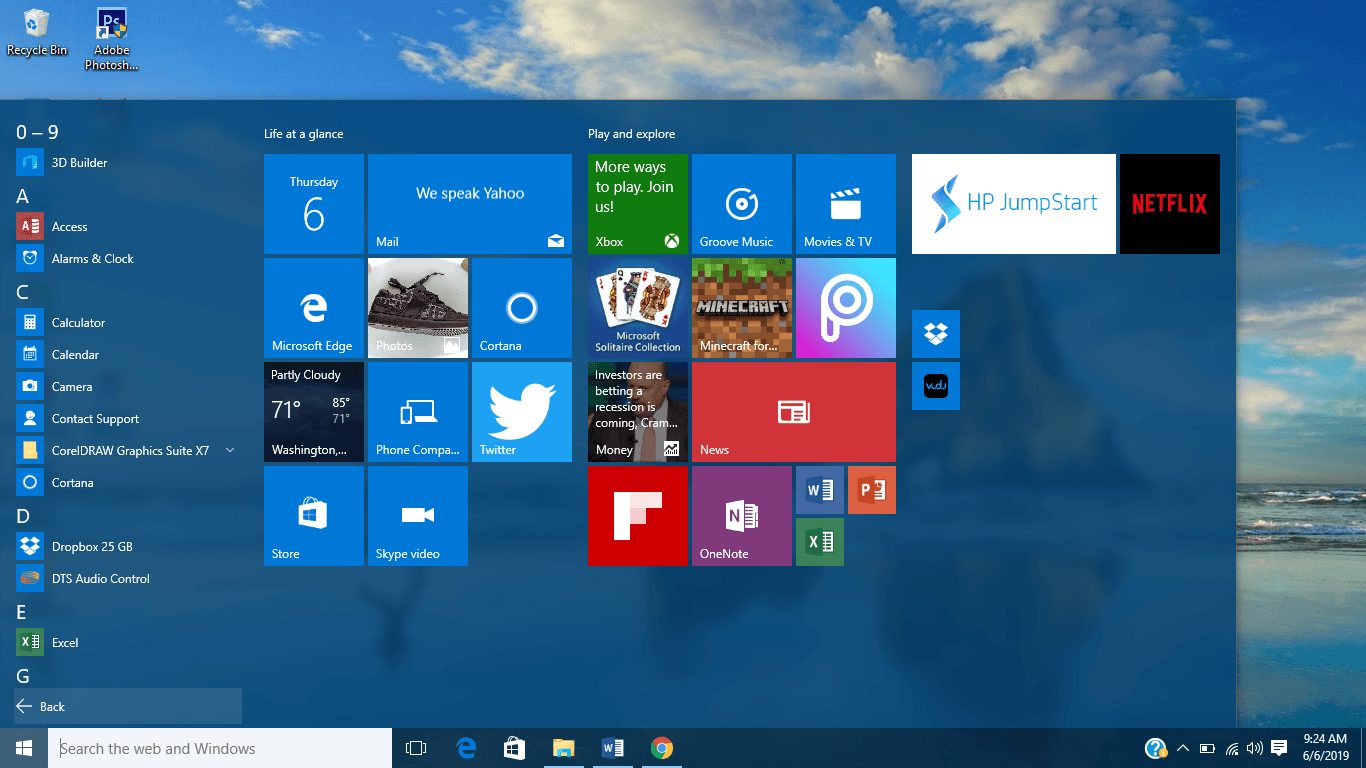The image size is (1366, 768).
Task: Open the PicsArt tile
Action: (x=846, y=308)
